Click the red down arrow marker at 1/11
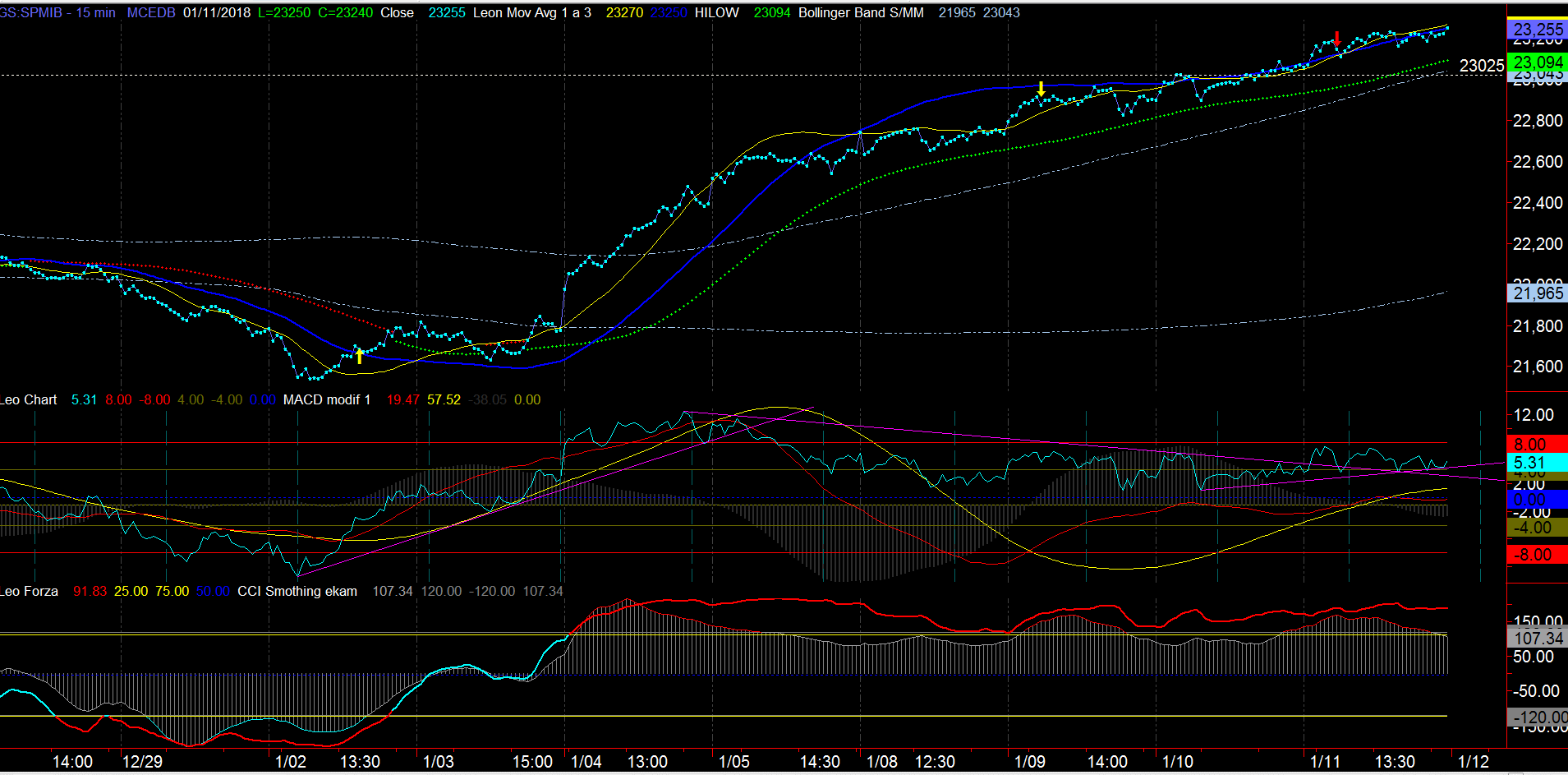This screenshot has width=1568, height=775. (1337, 38)
